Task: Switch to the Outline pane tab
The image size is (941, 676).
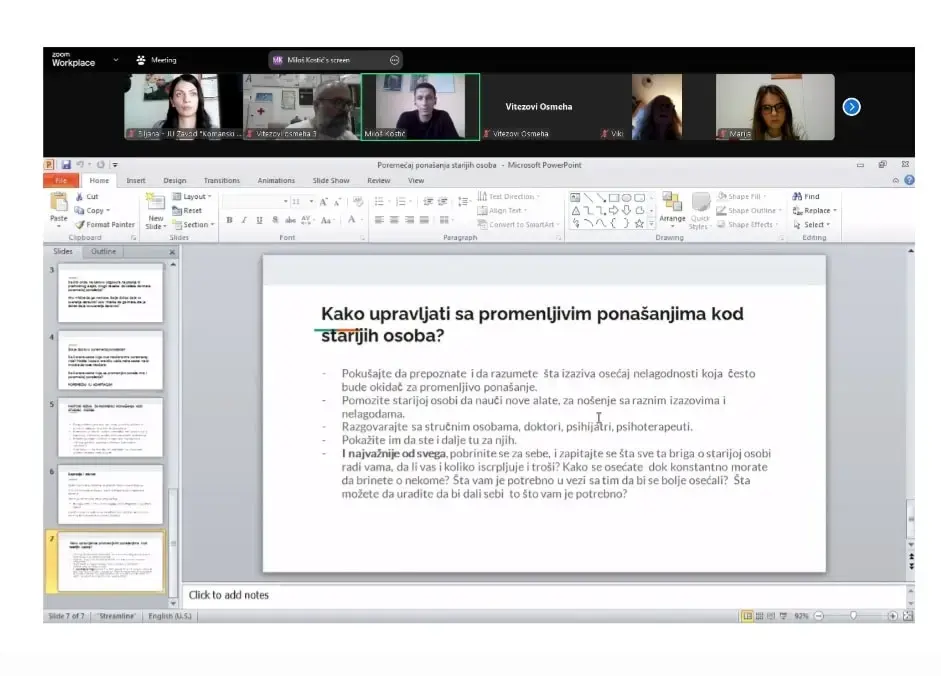Action: [x=103, y=252]
